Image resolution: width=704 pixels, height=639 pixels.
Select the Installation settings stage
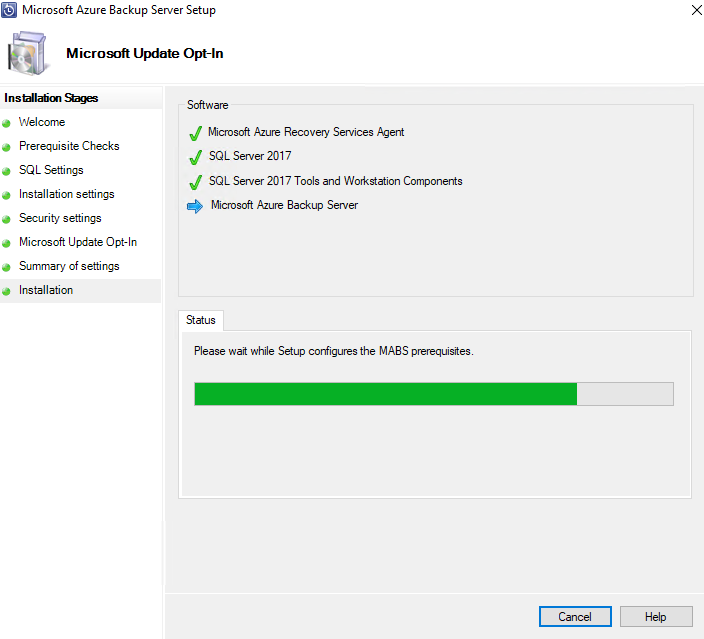tap(66, 194)
